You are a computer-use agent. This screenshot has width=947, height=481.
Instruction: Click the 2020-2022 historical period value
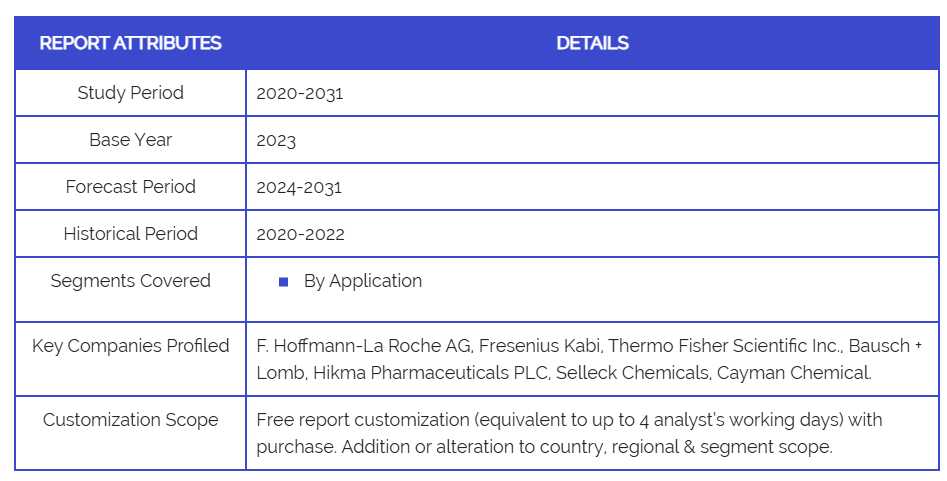(x=300, y=235)
